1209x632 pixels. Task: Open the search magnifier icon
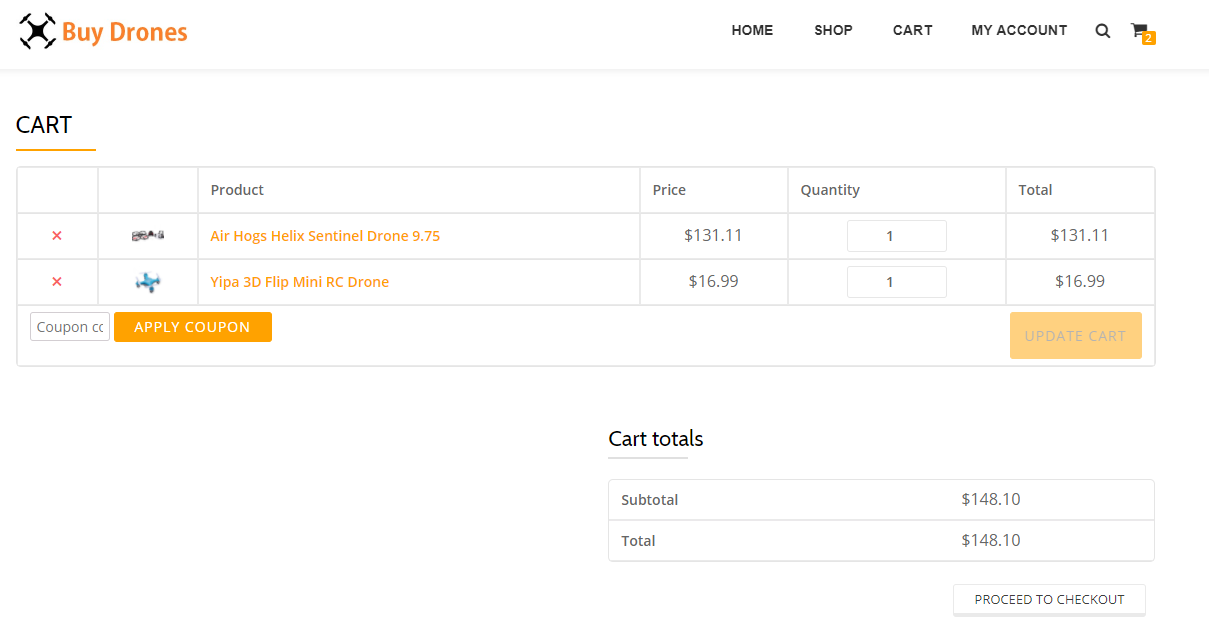tap(1102, 31)
